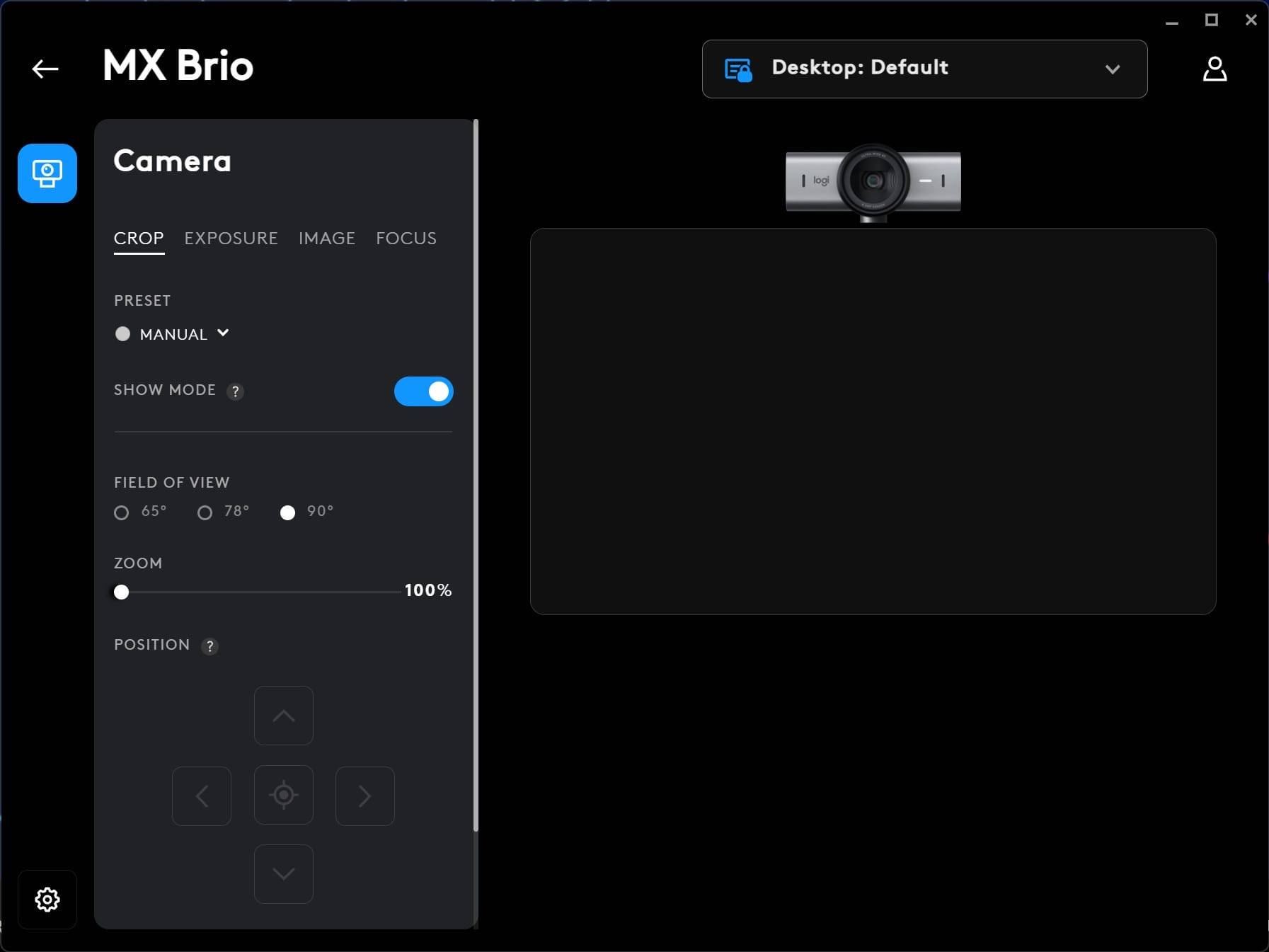Open the user account profile icon
This screenshot has height=952, width=1269.
click(x=1215, y=69)
